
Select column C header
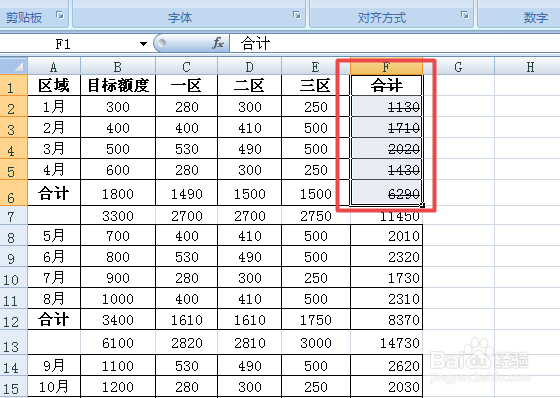(186, 66)
